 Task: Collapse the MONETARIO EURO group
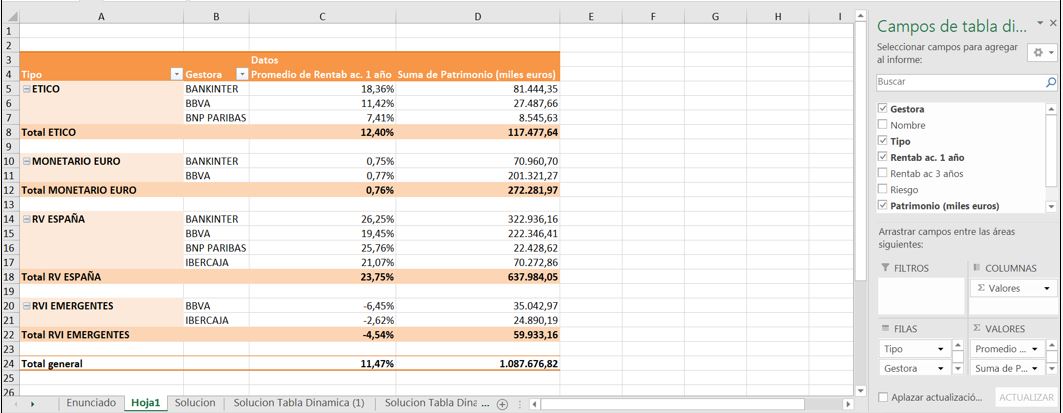(27, 161)
